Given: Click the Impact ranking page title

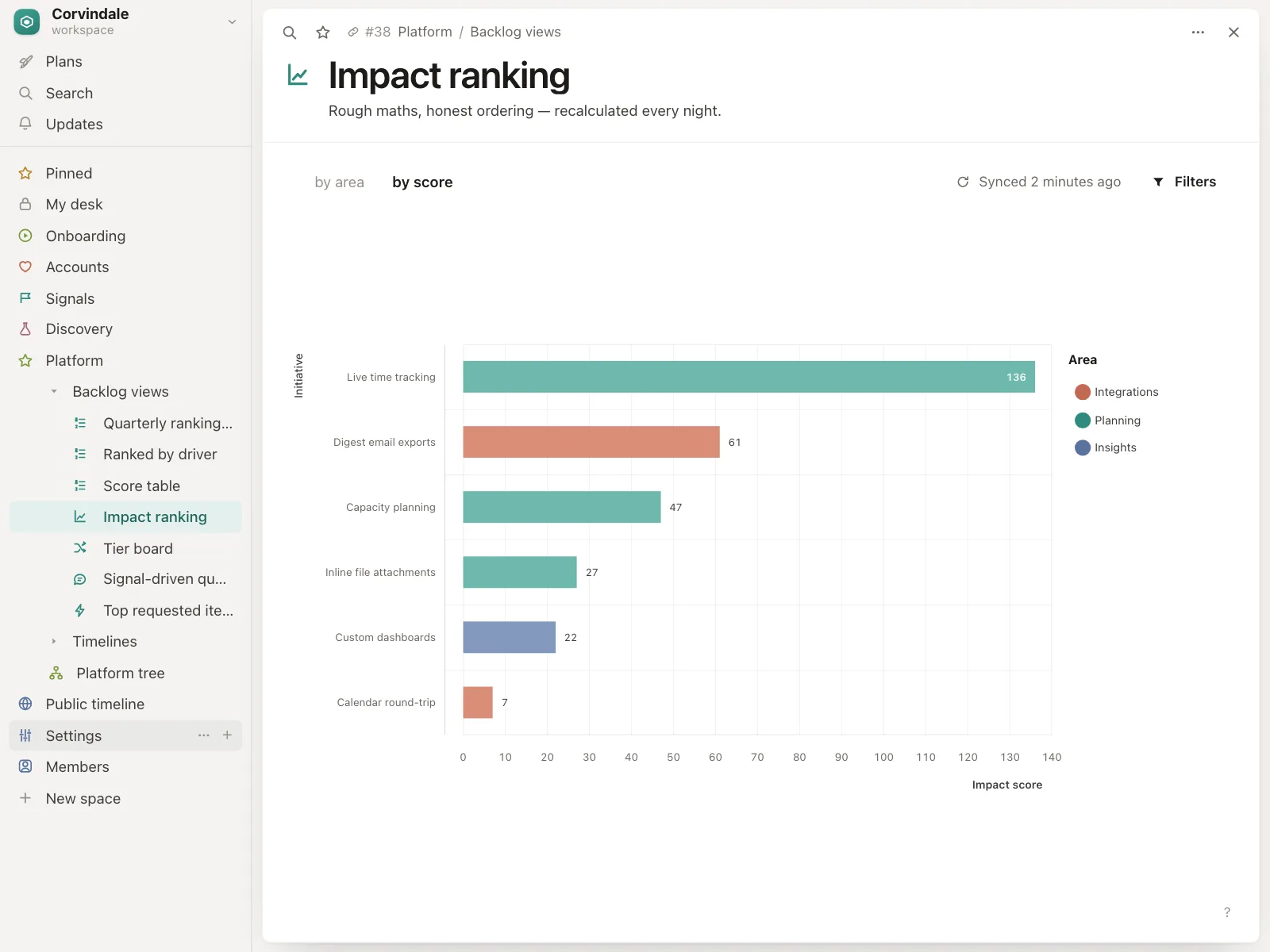Looking at the screenshot, I should tap(449, 75).
